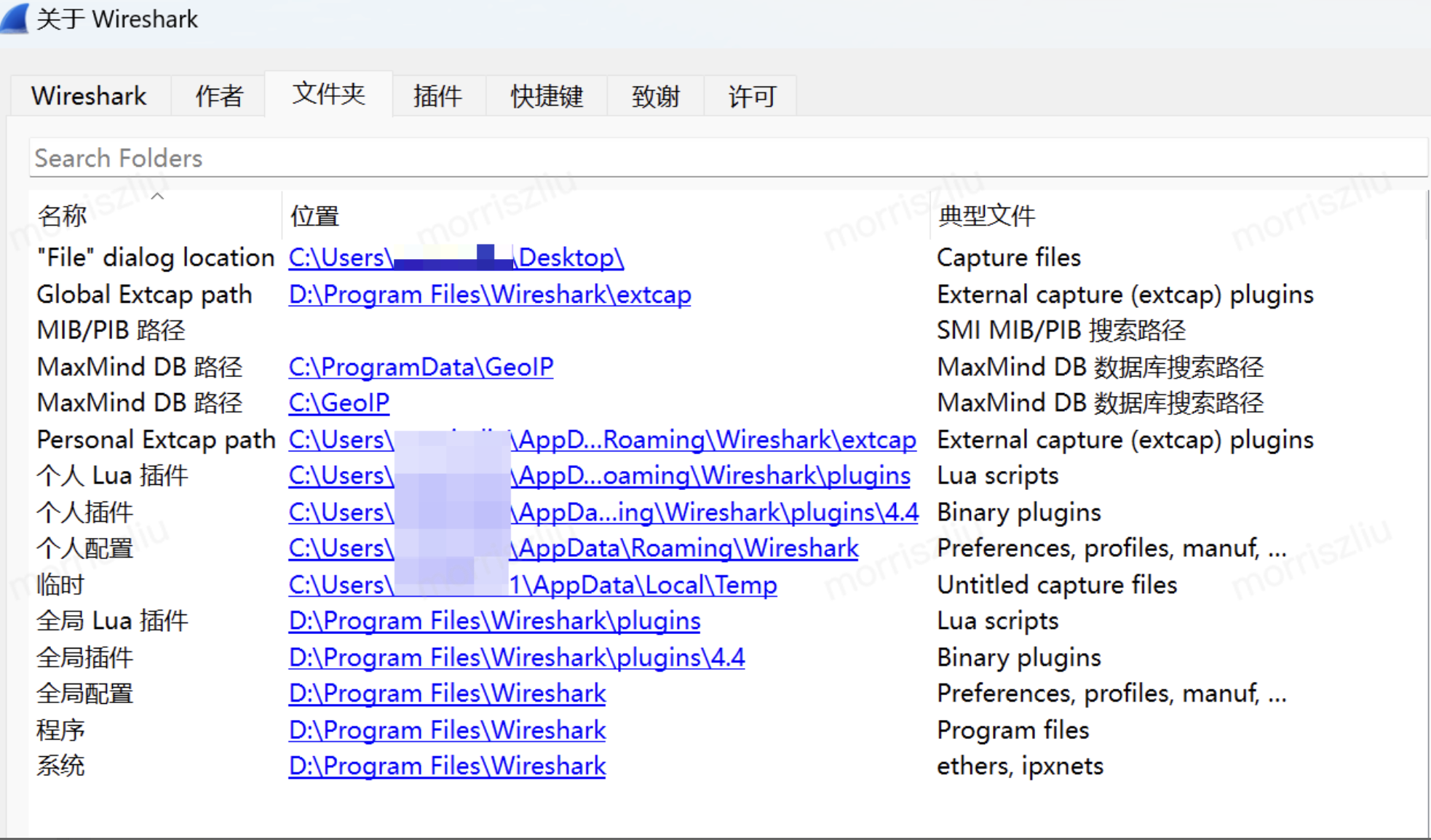This screenshot has width=1431, height=840.
Task: Open the C:\ProgramData\GeoIP path link
Action: (x=421, y=367)
